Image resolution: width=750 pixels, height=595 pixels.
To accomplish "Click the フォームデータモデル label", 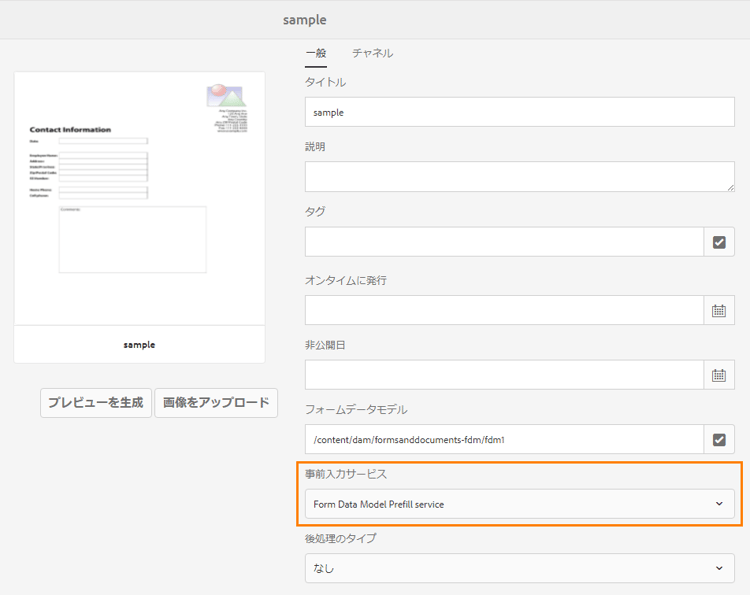I will (x=356, y=409).
